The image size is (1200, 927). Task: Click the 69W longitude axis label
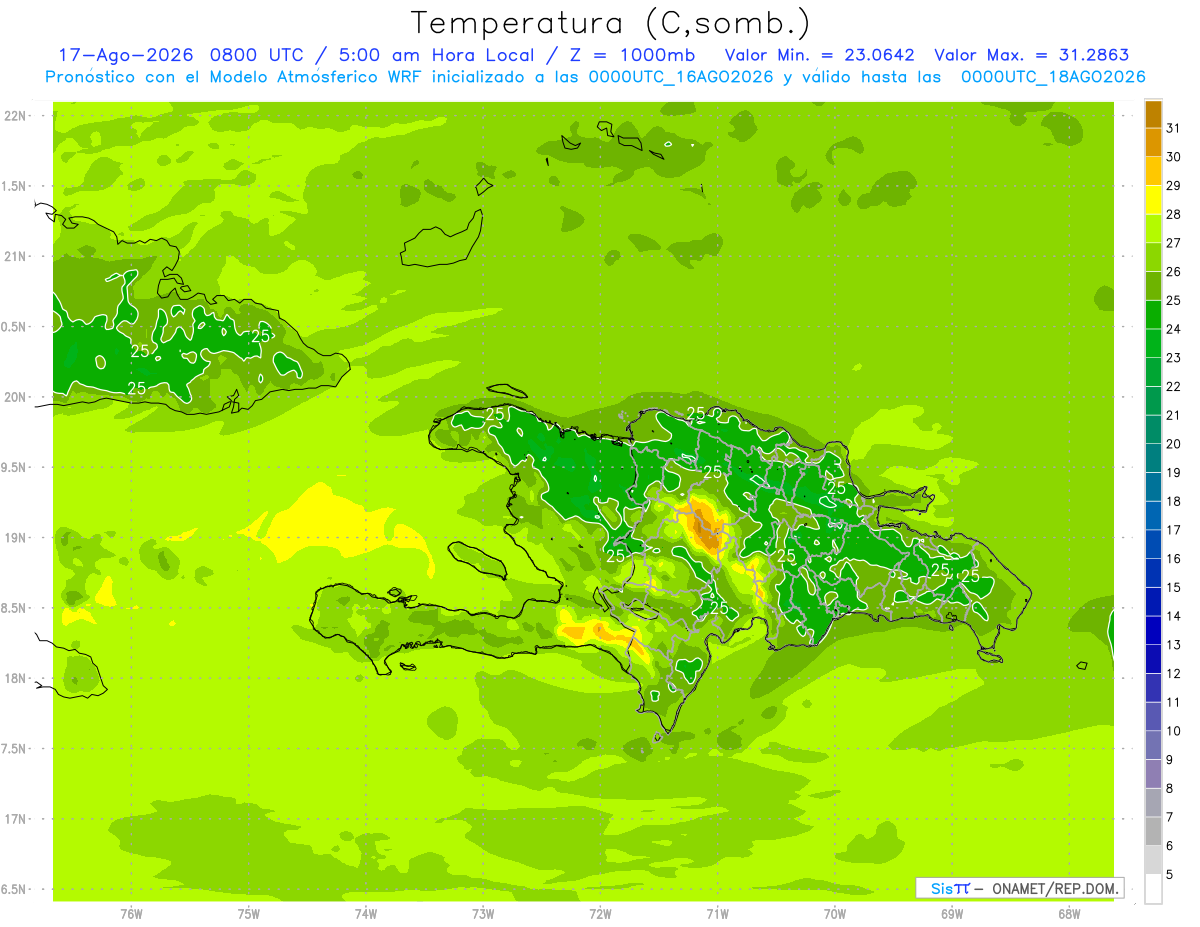(x=952, y=914)
